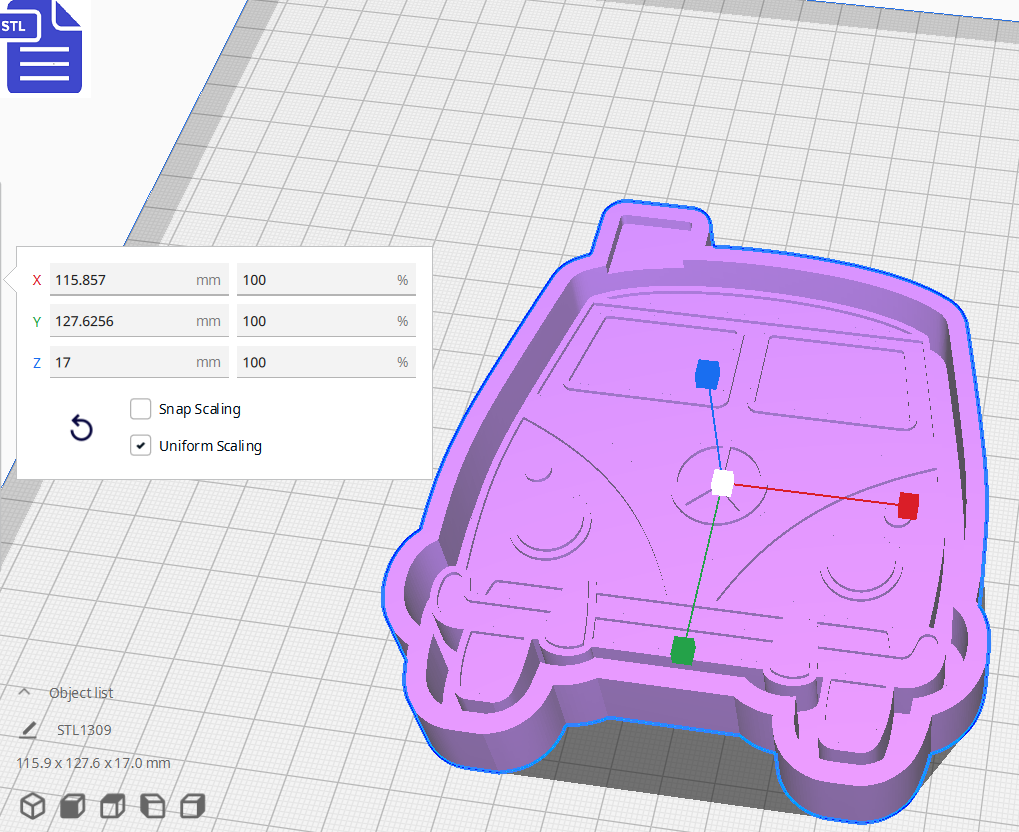The width and height of the screenshot is (1019, 832).
Task: Grab the red X-axis scale handle
Action: (908, 506)
